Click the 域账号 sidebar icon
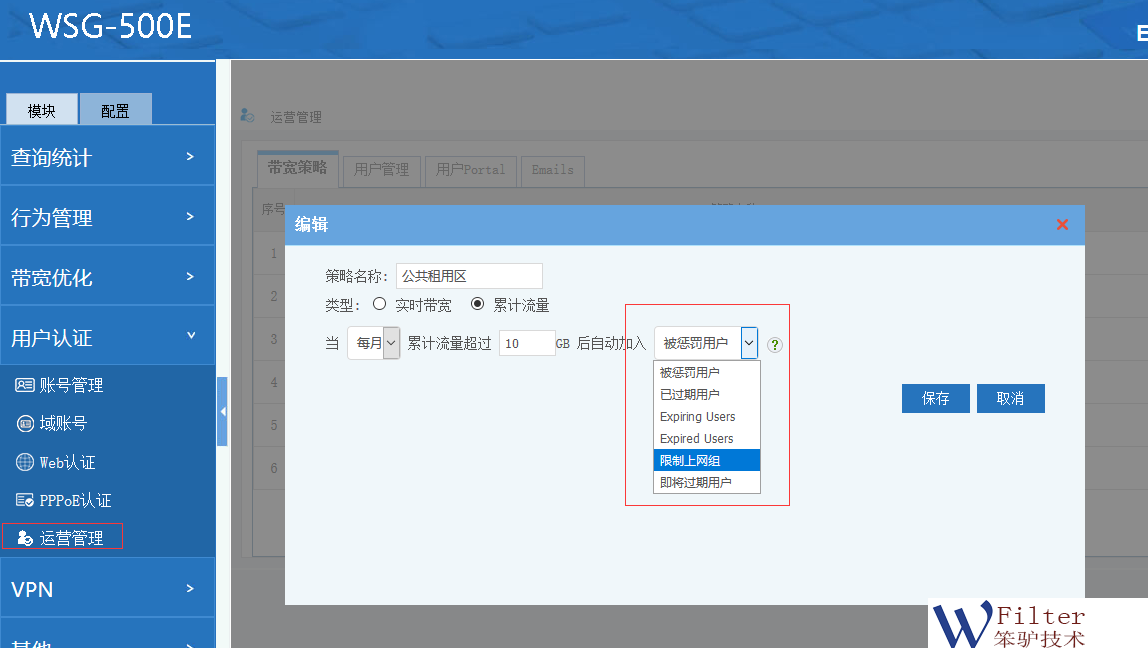 pos(25,424)
